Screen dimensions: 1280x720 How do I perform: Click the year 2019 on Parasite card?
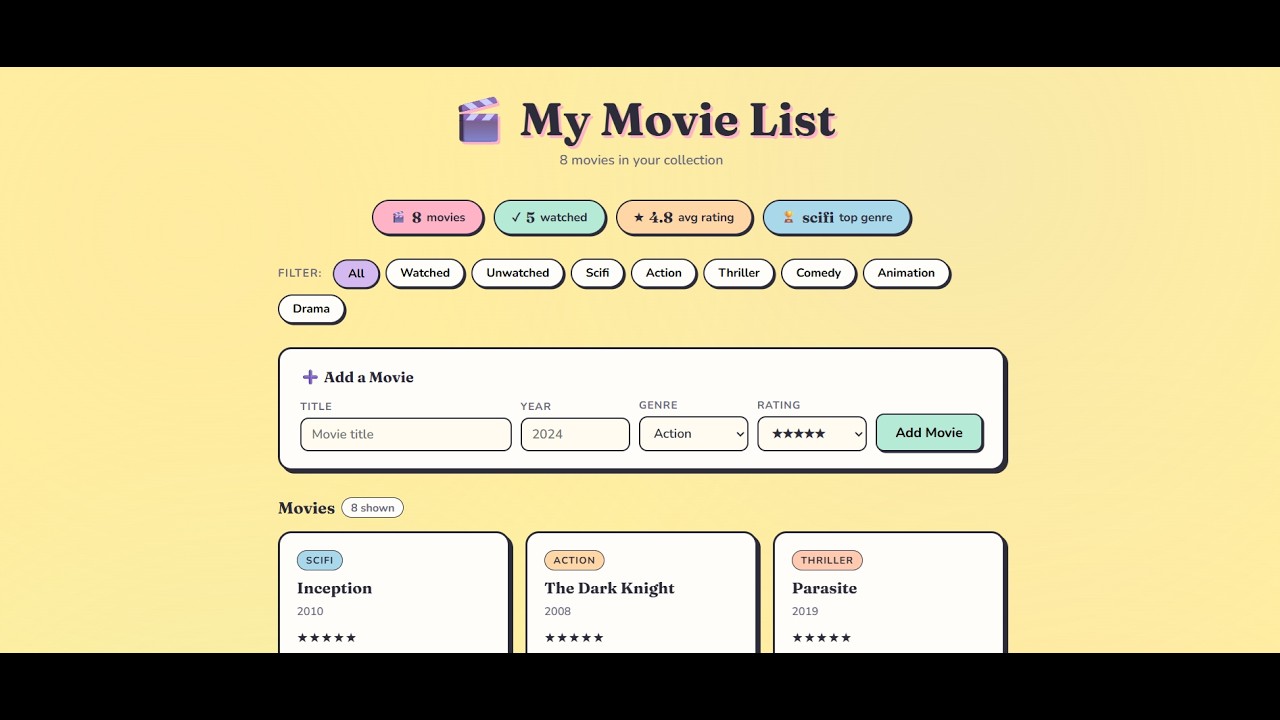805,611
